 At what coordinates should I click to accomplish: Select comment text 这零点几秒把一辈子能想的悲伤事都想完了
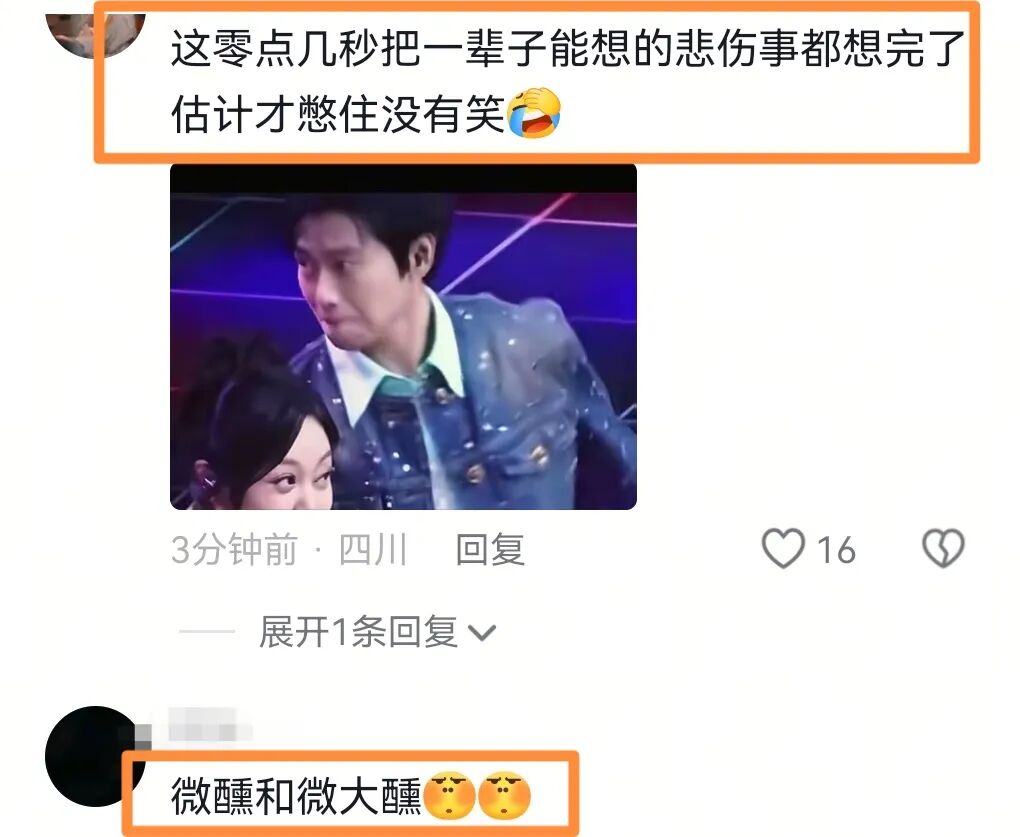[567, 49]
